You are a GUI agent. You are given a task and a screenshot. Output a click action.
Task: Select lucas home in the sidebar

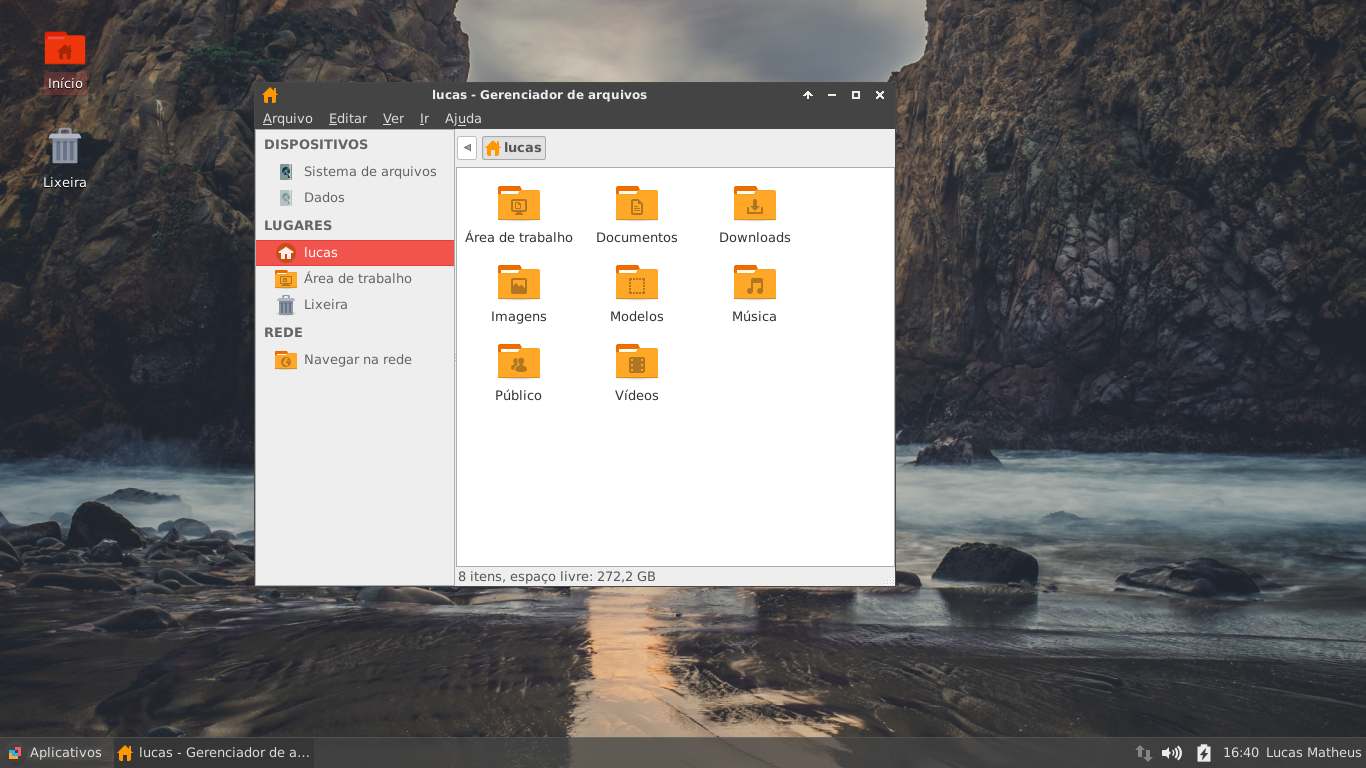pyautogui.click(x=355, y=252)
